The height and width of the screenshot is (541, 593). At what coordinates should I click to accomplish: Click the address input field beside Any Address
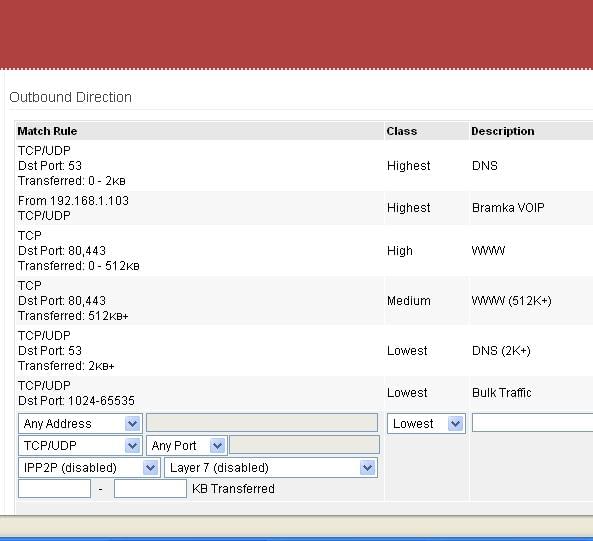262,423
